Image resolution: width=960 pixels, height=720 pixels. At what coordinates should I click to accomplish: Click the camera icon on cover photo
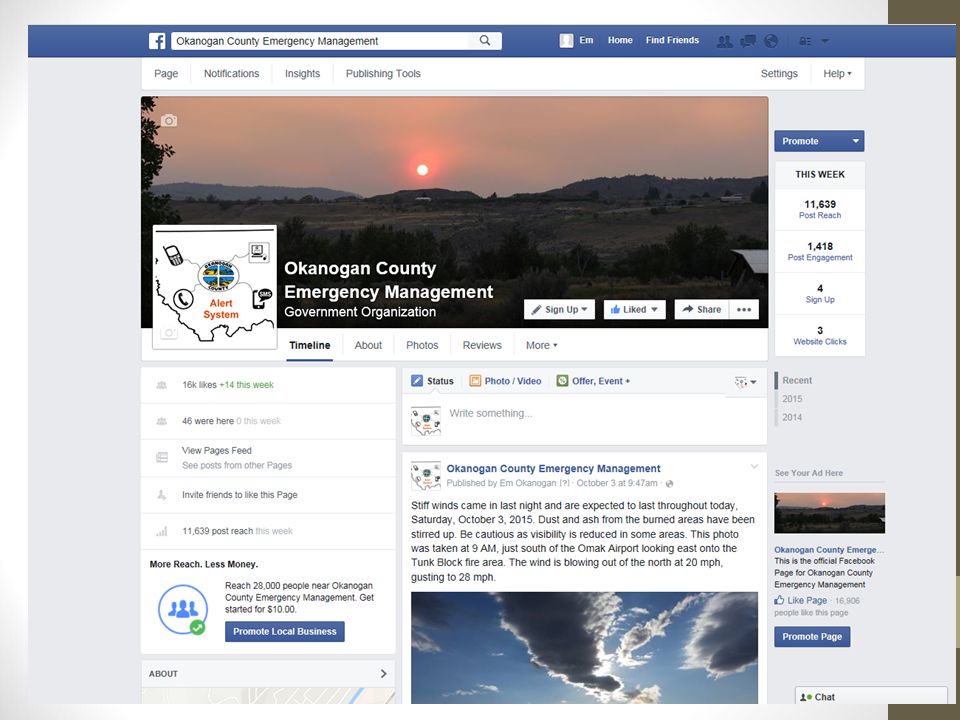pos(169,121)
